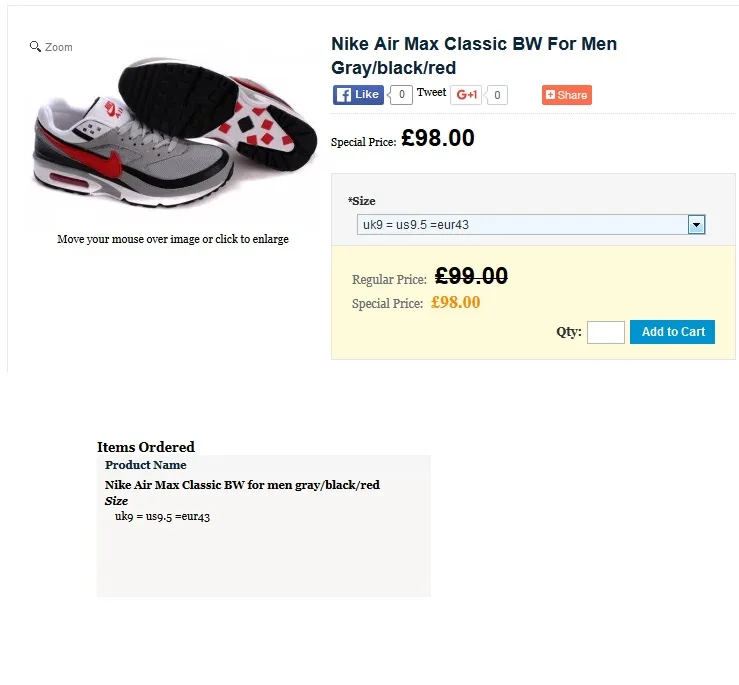739x685 pixels.
Task: Click the Zoom magnifier icon
Action: point(35,46)
